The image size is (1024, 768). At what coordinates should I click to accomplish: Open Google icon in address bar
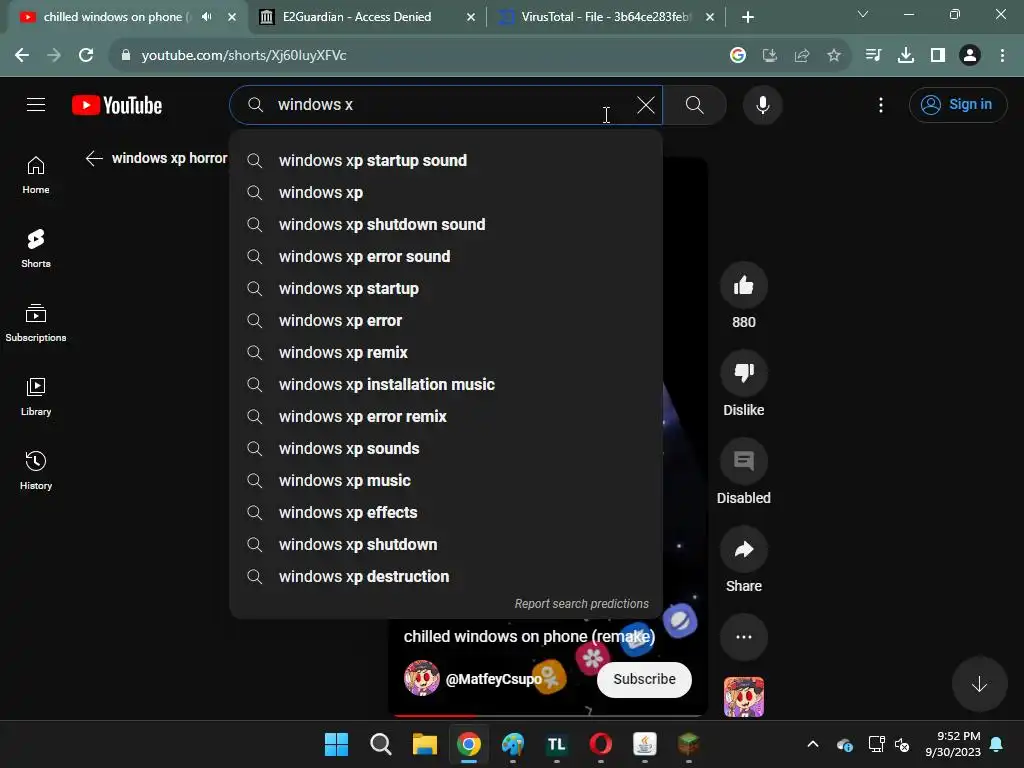(737, 56)
